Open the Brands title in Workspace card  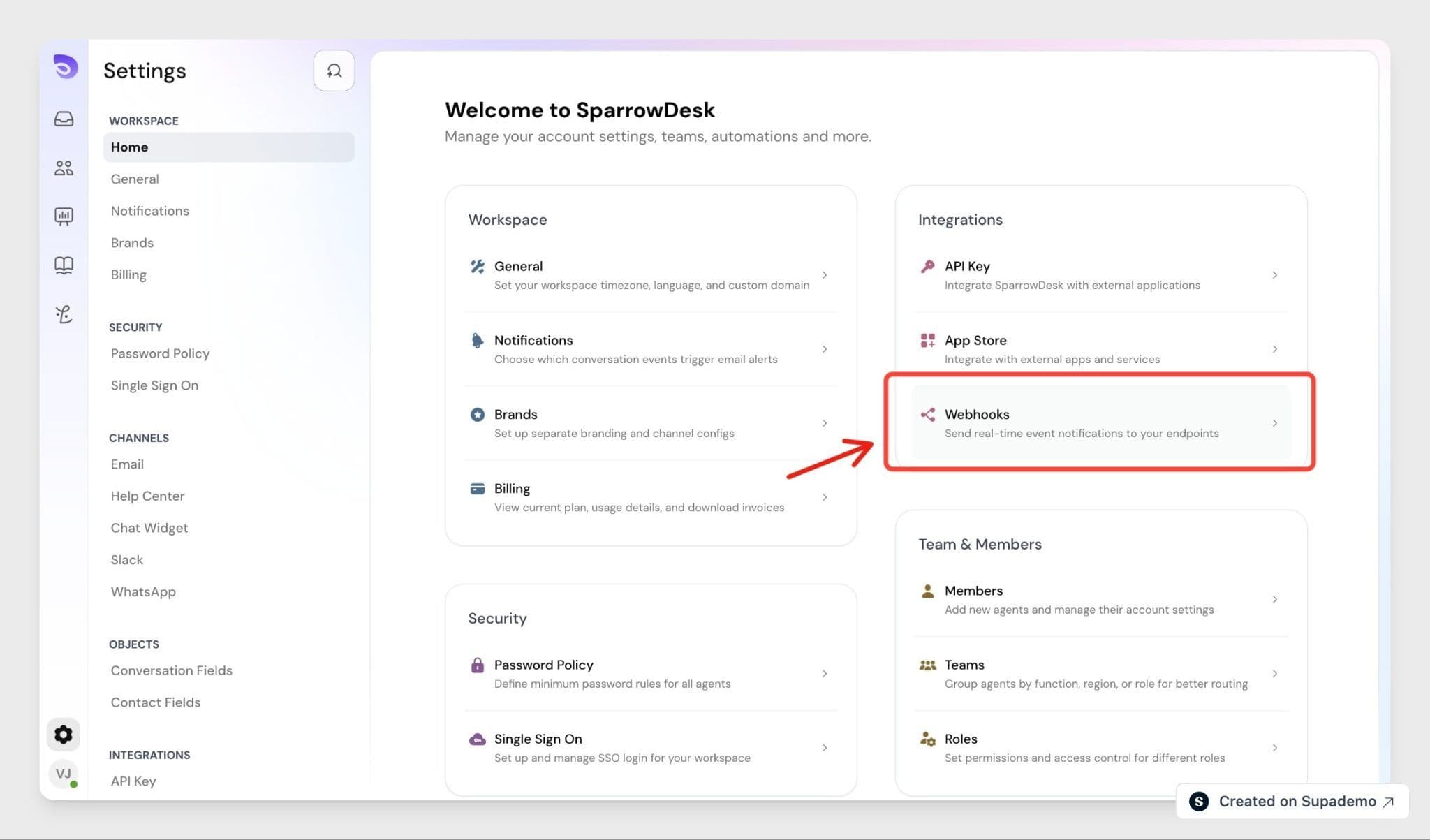tap(515, 414)
